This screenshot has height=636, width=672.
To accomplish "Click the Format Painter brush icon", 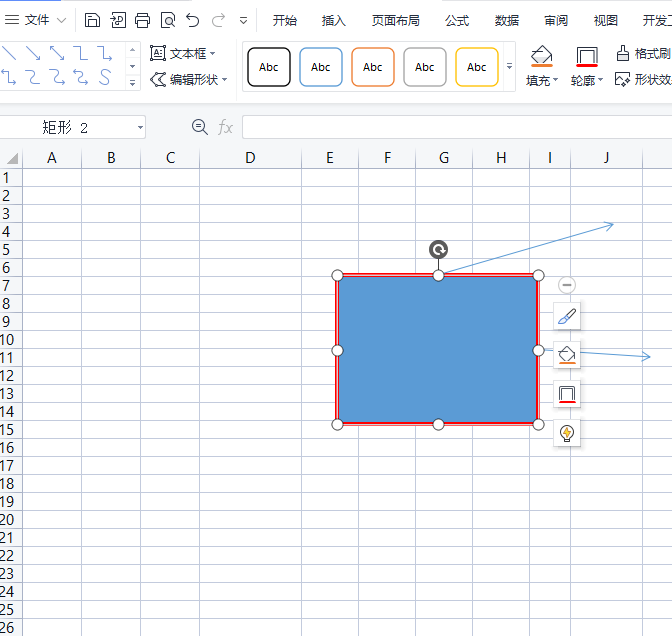I will (622, 54).
